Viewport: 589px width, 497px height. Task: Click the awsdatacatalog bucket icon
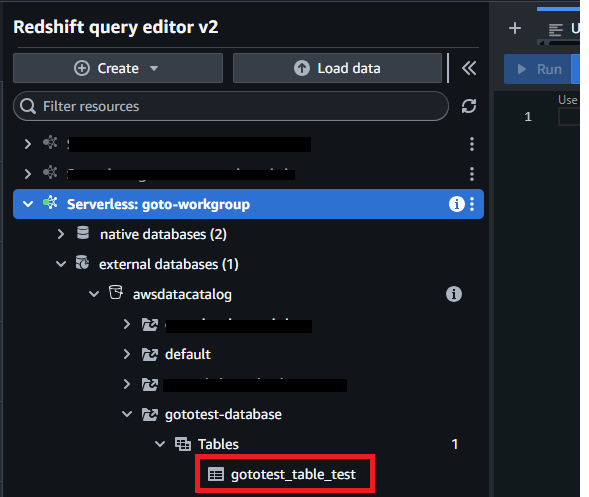[116, 292]
